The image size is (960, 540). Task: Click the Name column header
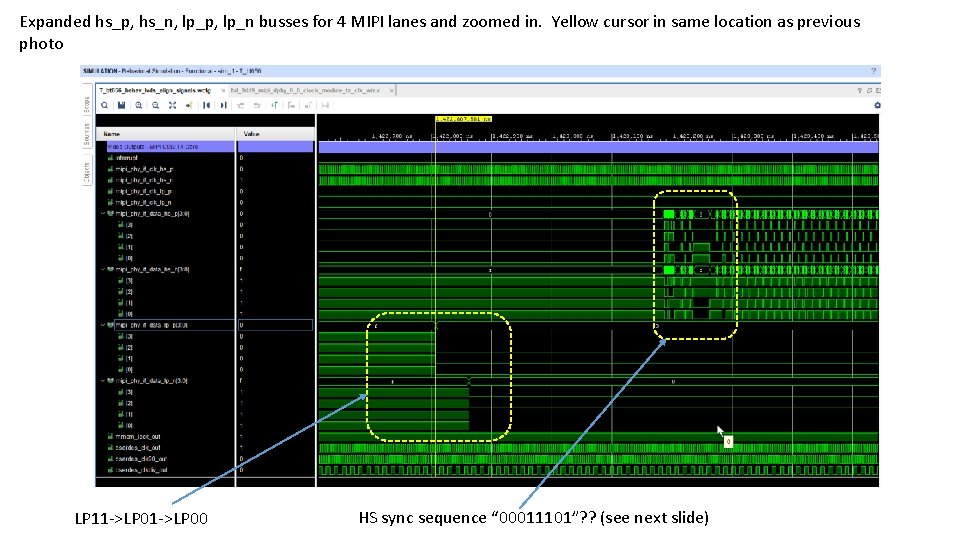coord(166,133)
